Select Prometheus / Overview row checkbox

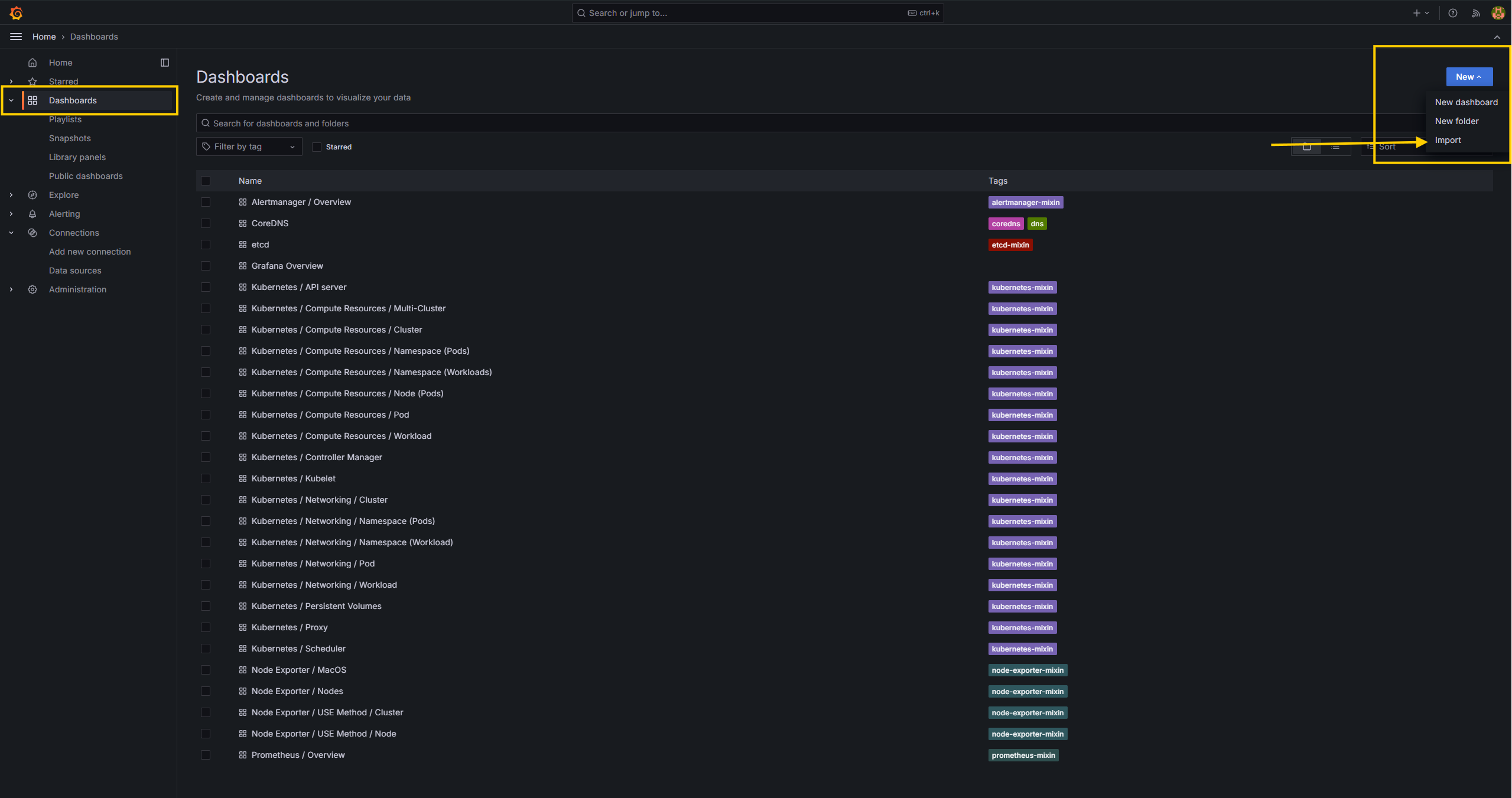(x=206, y=755)
